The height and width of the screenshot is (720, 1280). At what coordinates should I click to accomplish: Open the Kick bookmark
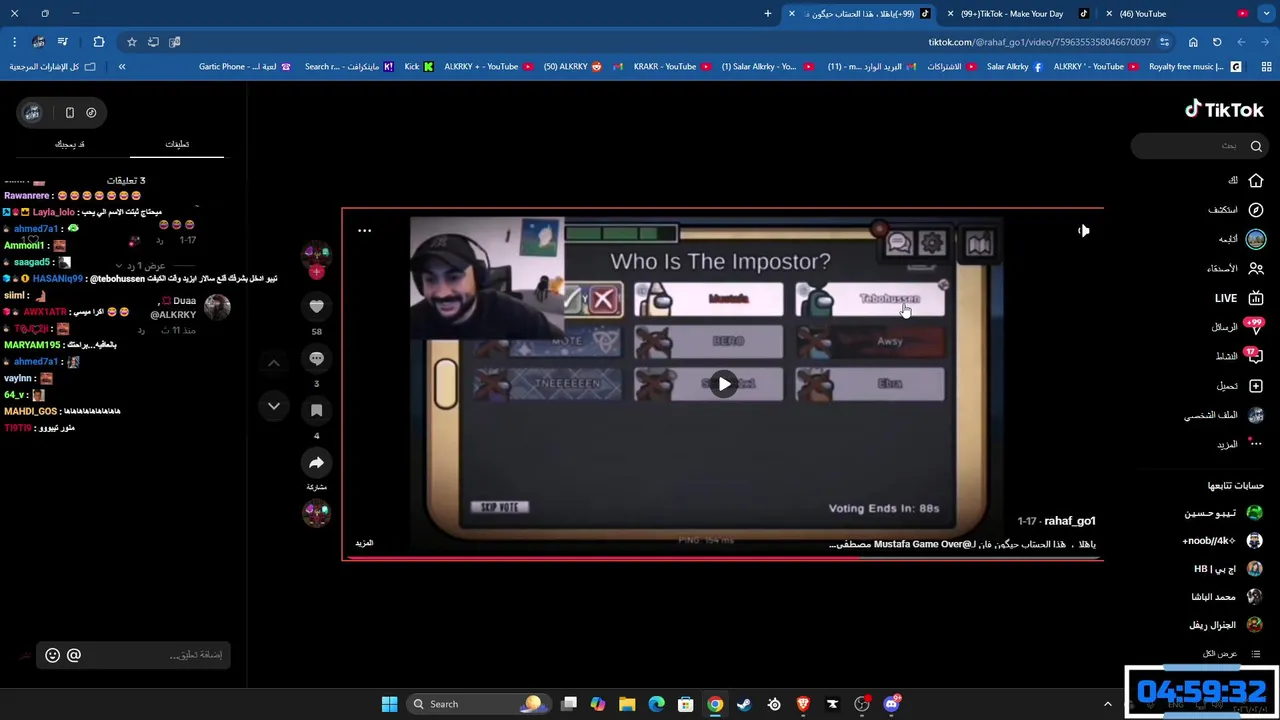tap(419, 67)
